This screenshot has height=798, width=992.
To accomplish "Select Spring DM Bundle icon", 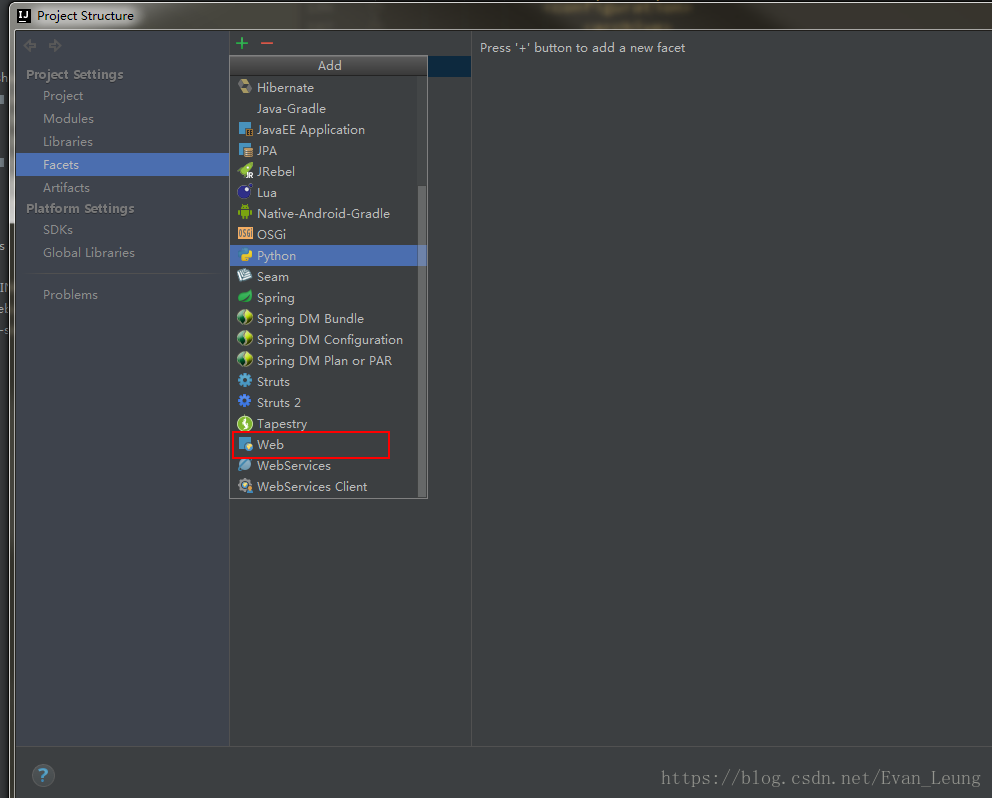I will tap(245, 318).
